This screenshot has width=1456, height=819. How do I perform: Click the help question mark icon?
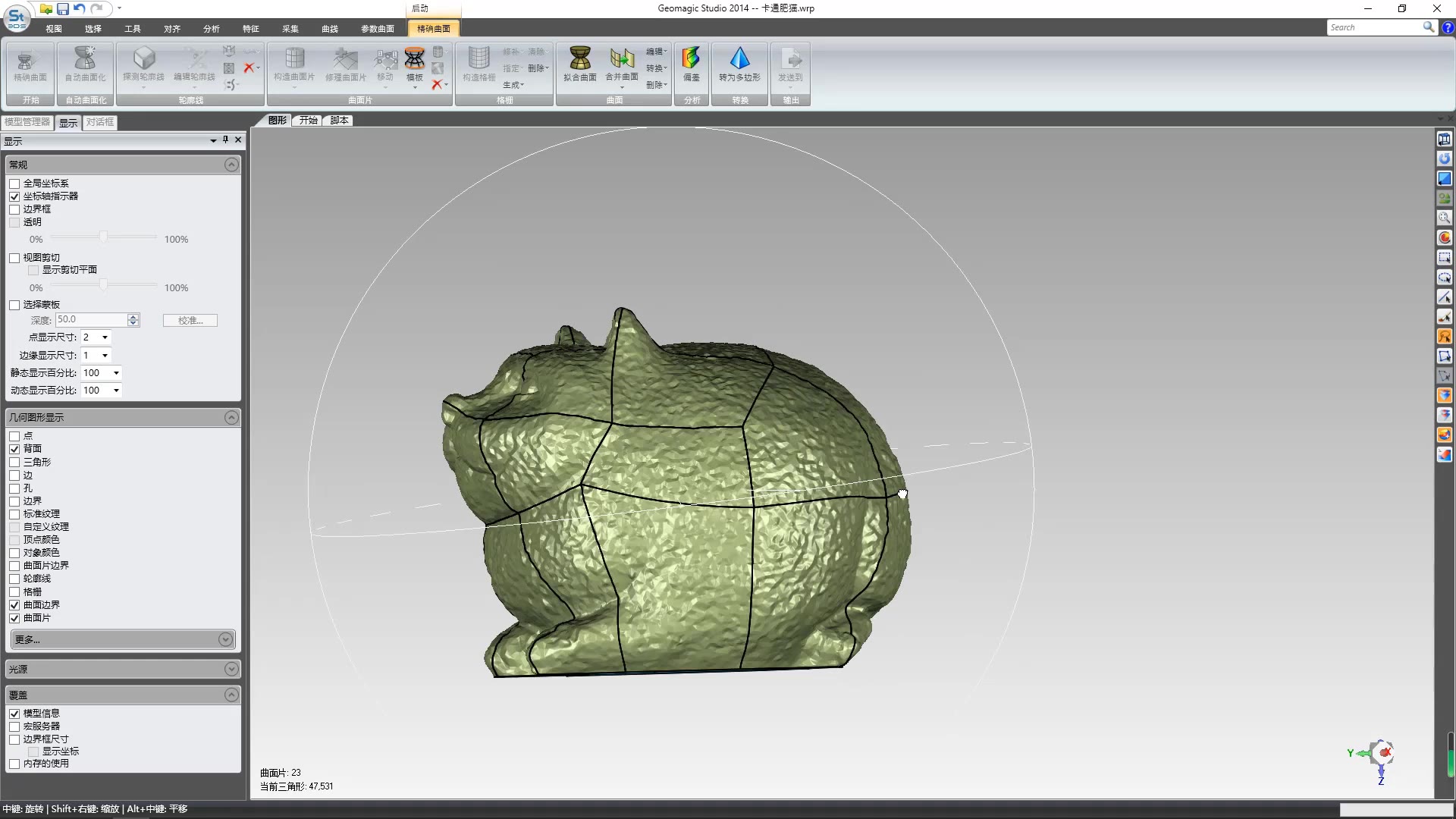(1448, 27)
